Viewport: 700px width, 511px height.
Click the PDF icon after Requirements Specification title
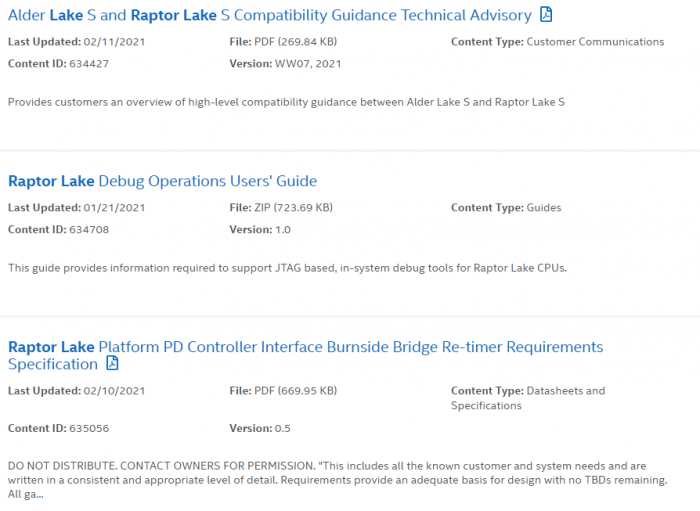(112, 364)
